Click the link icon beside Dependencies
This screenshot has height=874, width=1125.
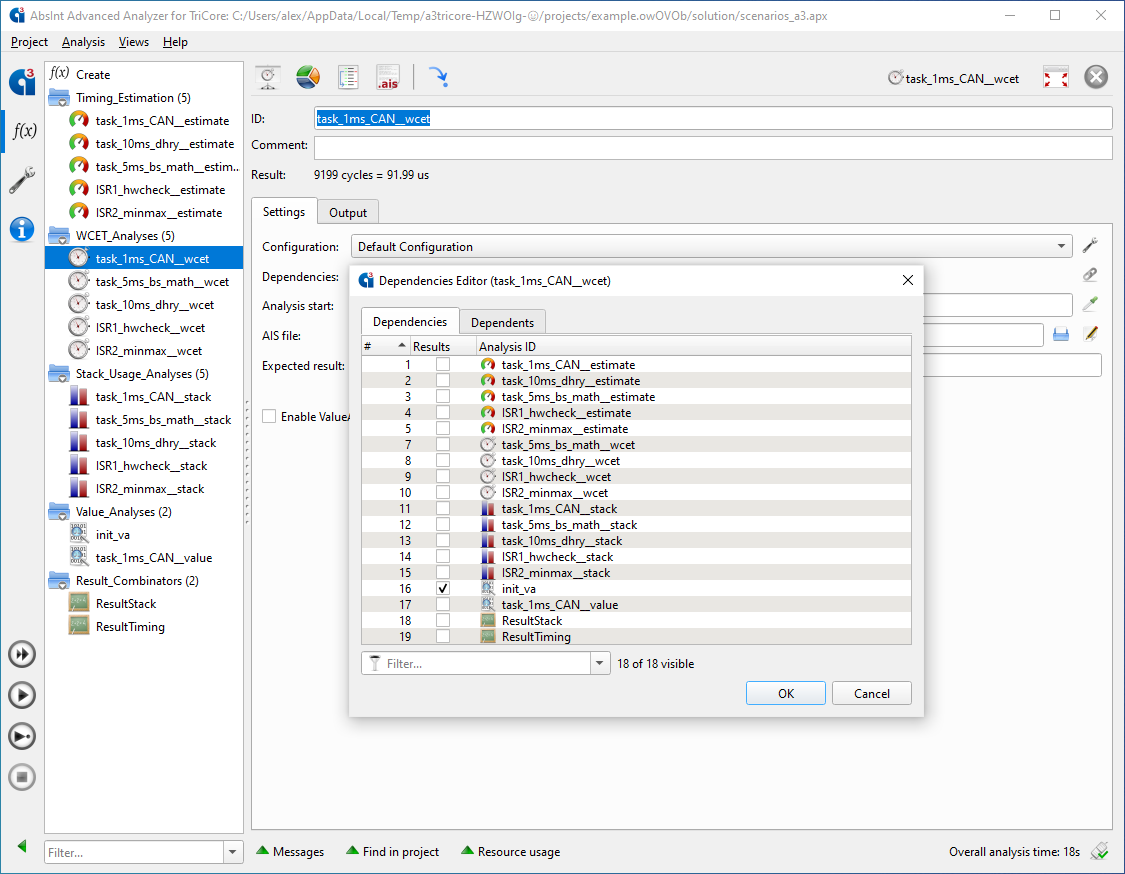pyautogui.click(x=1090, y=275)
